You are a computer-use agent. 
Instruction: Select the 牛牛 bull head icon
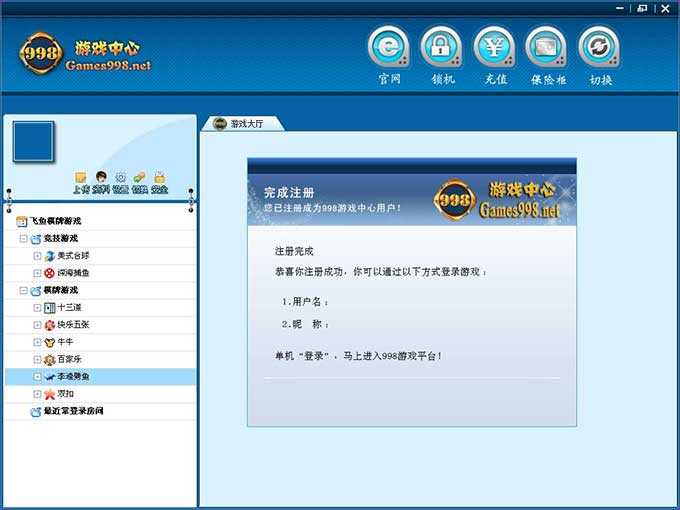point(49,342)
